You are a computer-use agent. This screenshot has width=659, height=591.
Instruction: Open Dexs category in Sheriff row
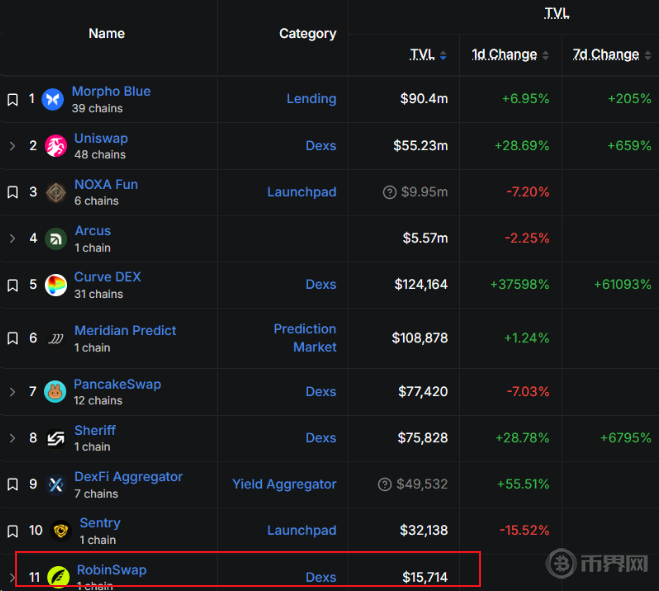point(321,438)
